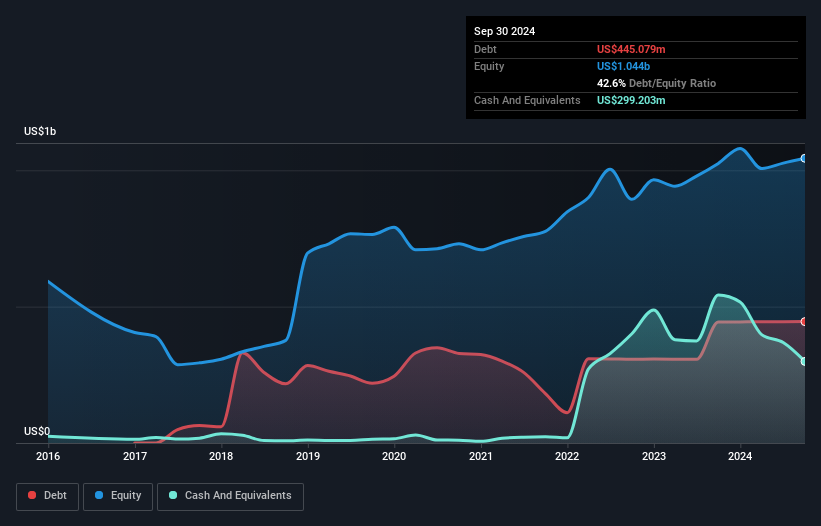821x526 pixels.
Task: Click the 2020 x-axis label
Action: coord(394,456)
